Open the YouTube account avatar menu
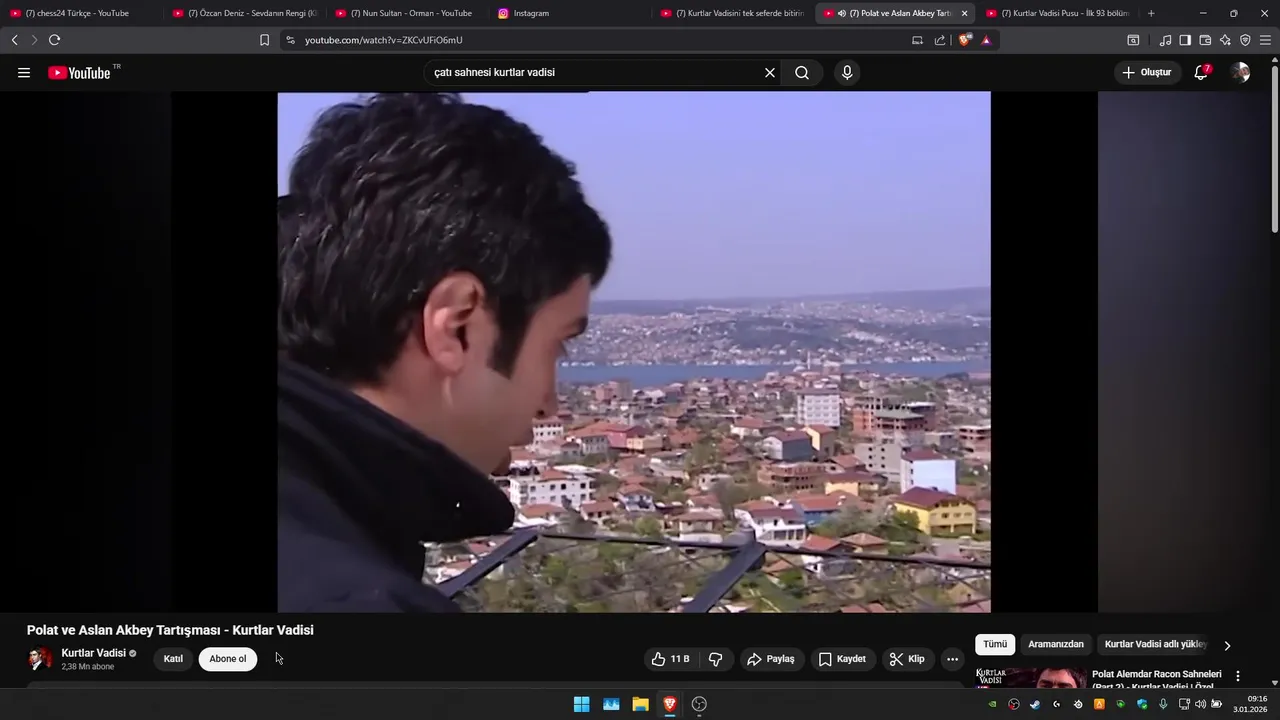This screenshot has height=720, width=1280. coord(1240,73)
